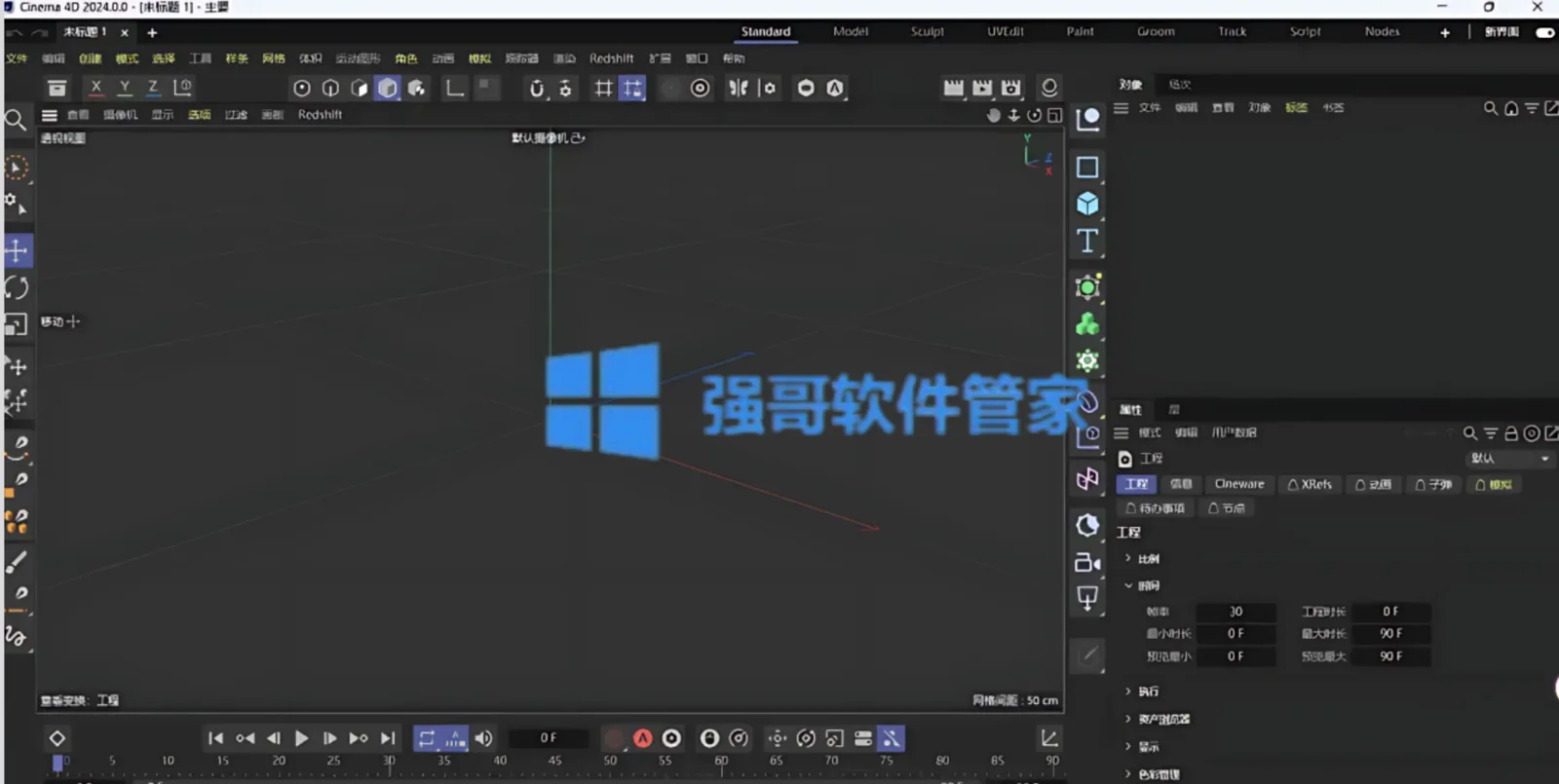Select the Rotate tool in left toolbar
The height and width of the screenshot is (784, 1559).
(17, 287)
